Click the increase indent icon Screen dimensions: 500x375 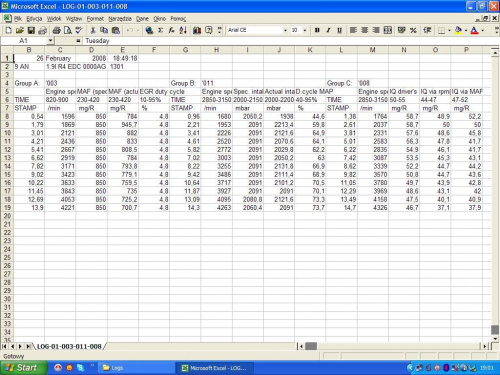coord(427,30)
